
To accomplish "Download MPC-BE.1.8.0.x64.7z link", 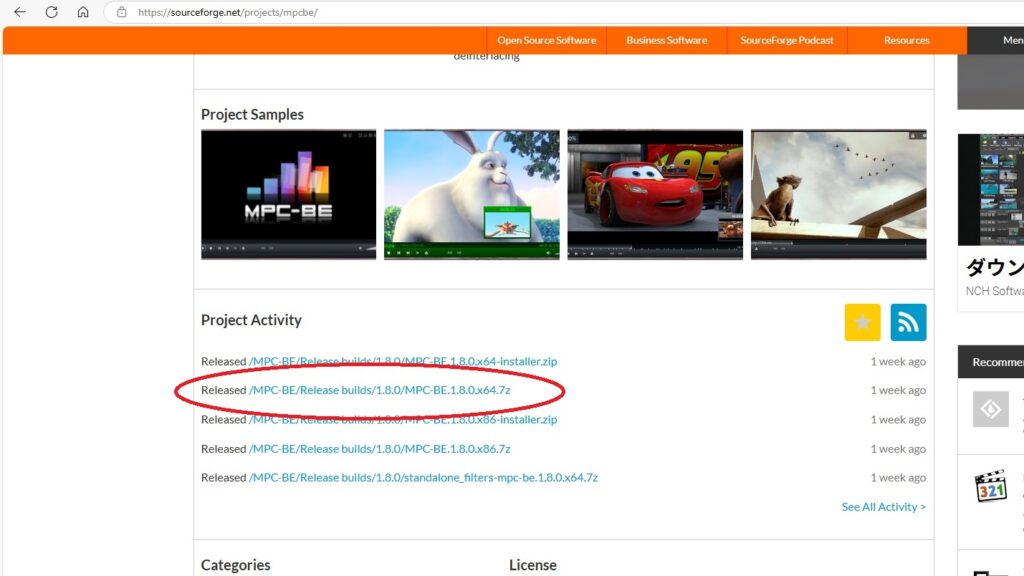I will (379, 390).
